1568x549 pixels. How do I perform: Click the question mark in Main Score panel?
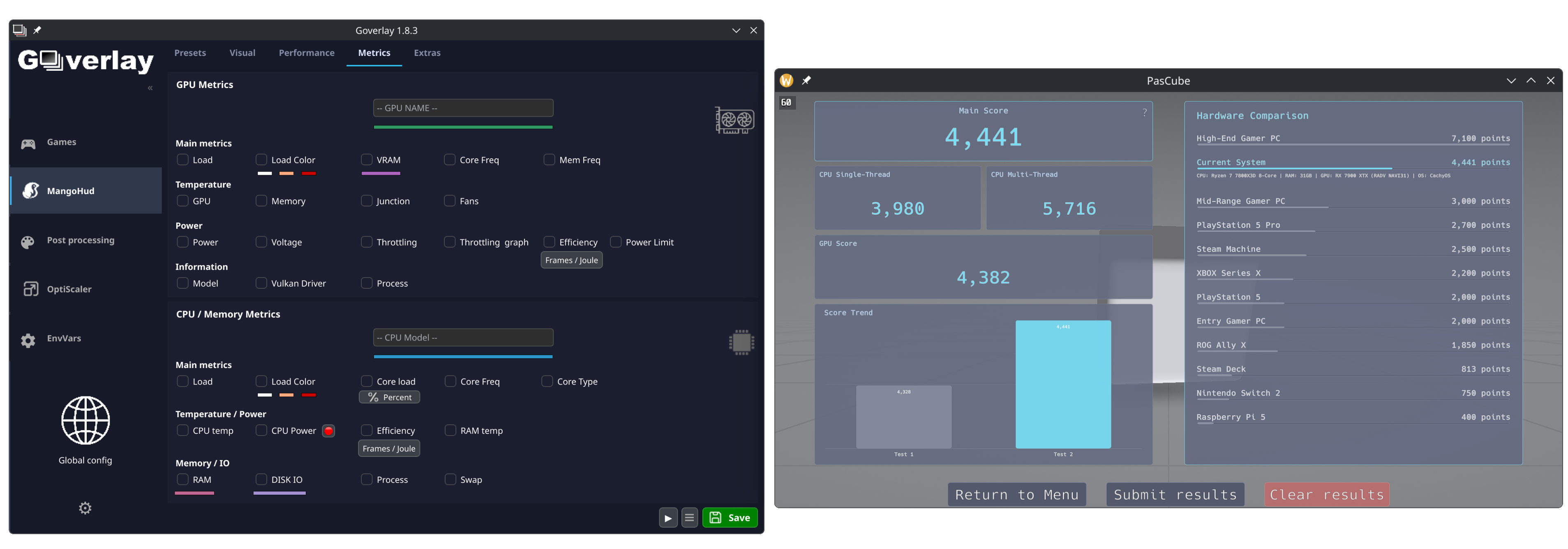pos(1144,112)
